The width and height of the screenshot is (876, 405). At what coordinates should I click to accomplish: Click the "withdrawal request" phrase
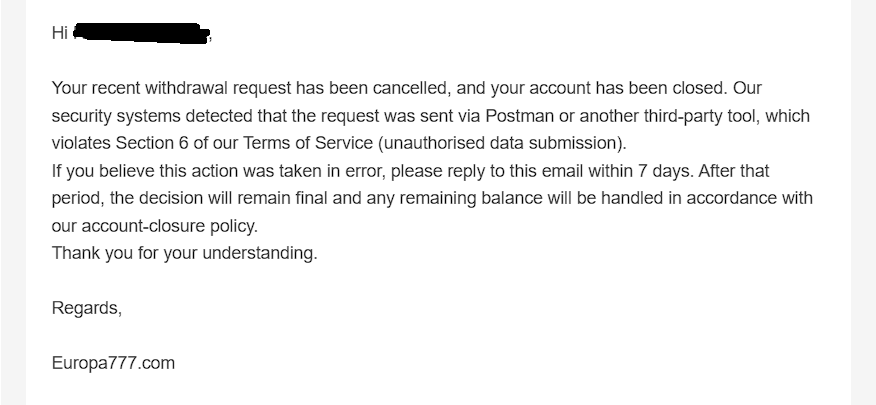203,88
